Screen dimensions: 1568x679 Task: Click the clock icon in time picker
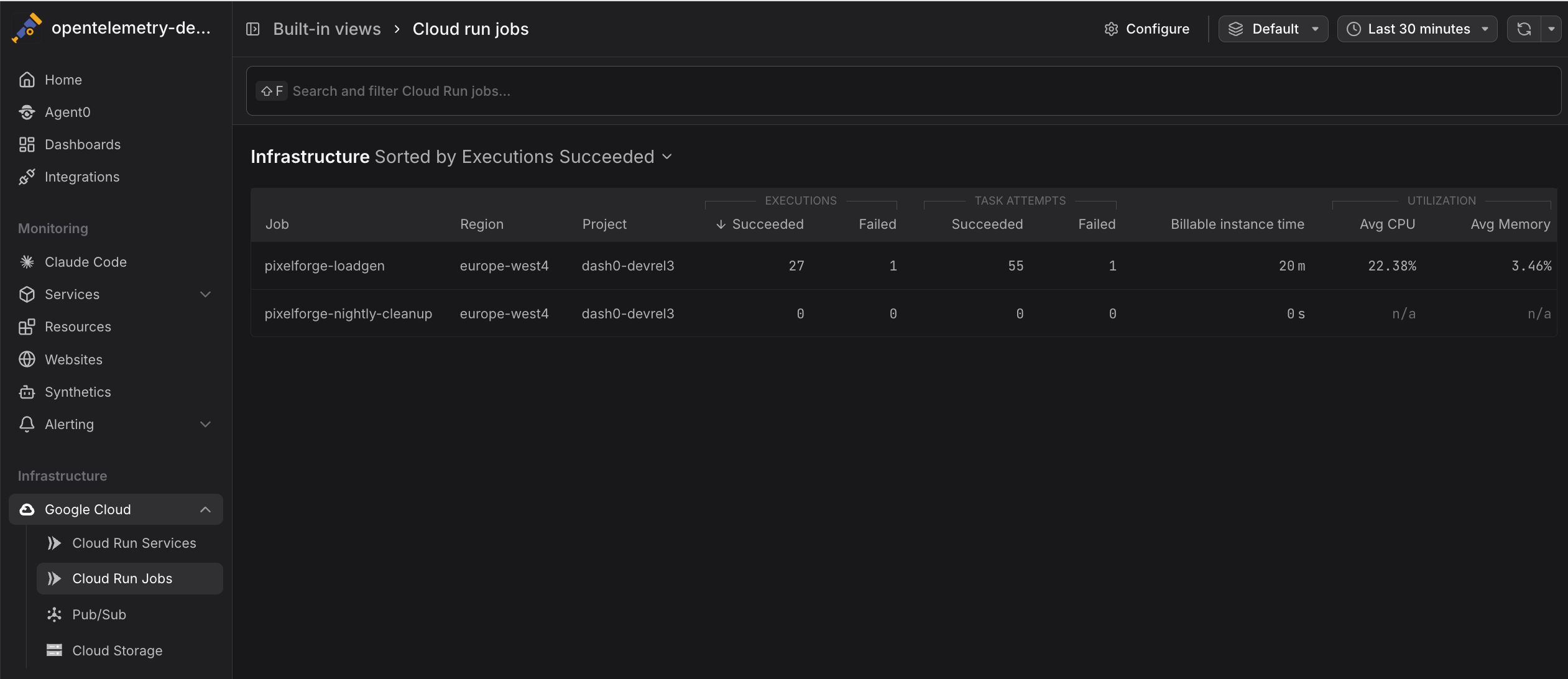tap(1354, 29)
